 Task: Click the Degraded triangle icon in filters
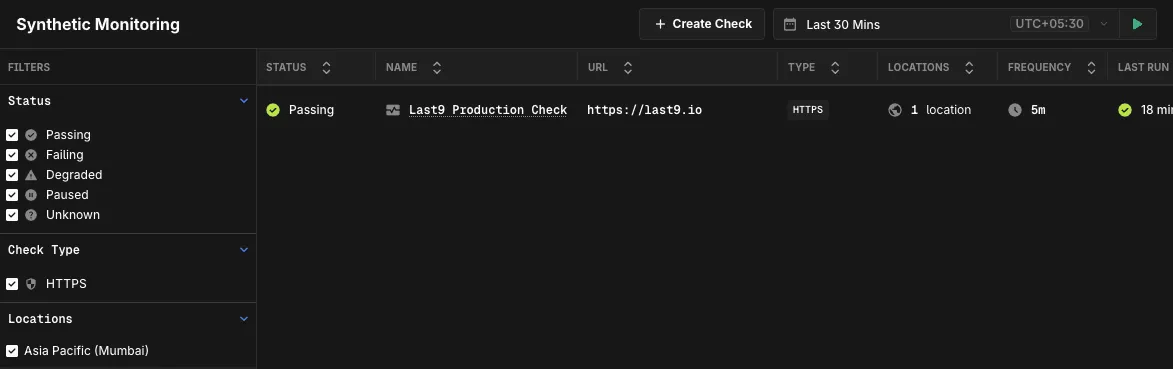click(31, 174)
